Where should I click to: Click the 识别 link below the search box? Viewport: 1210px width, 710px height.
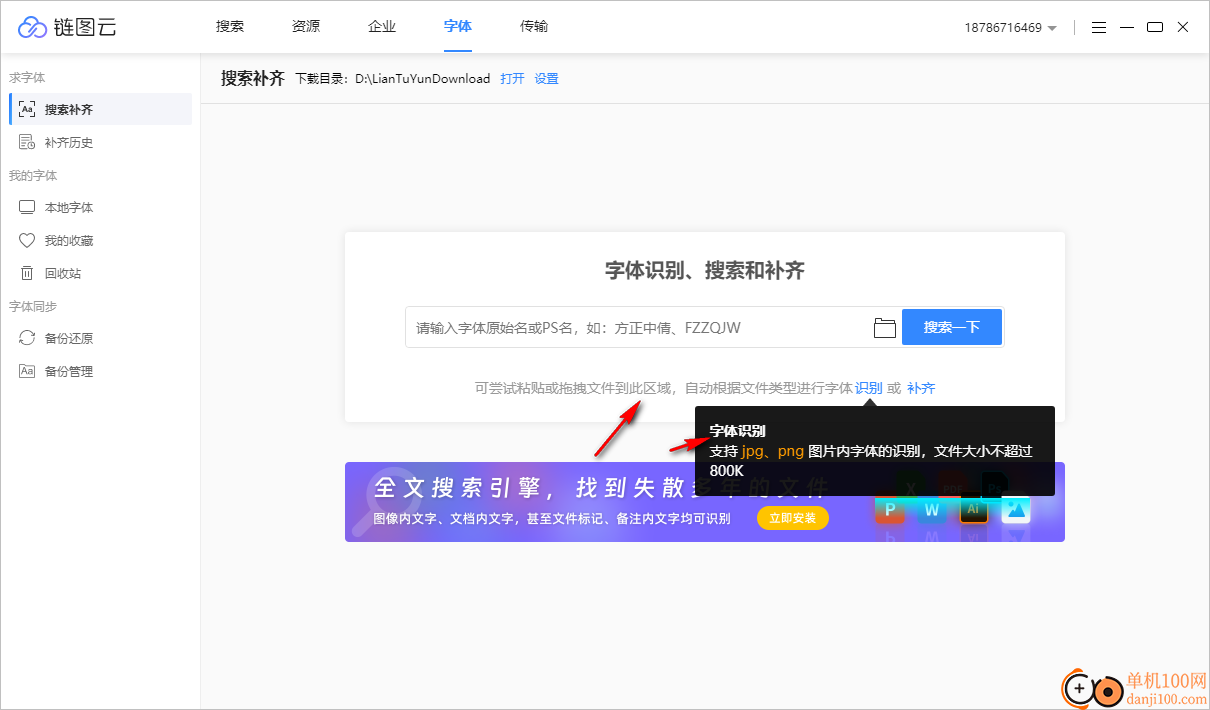[x=868, y=388]
